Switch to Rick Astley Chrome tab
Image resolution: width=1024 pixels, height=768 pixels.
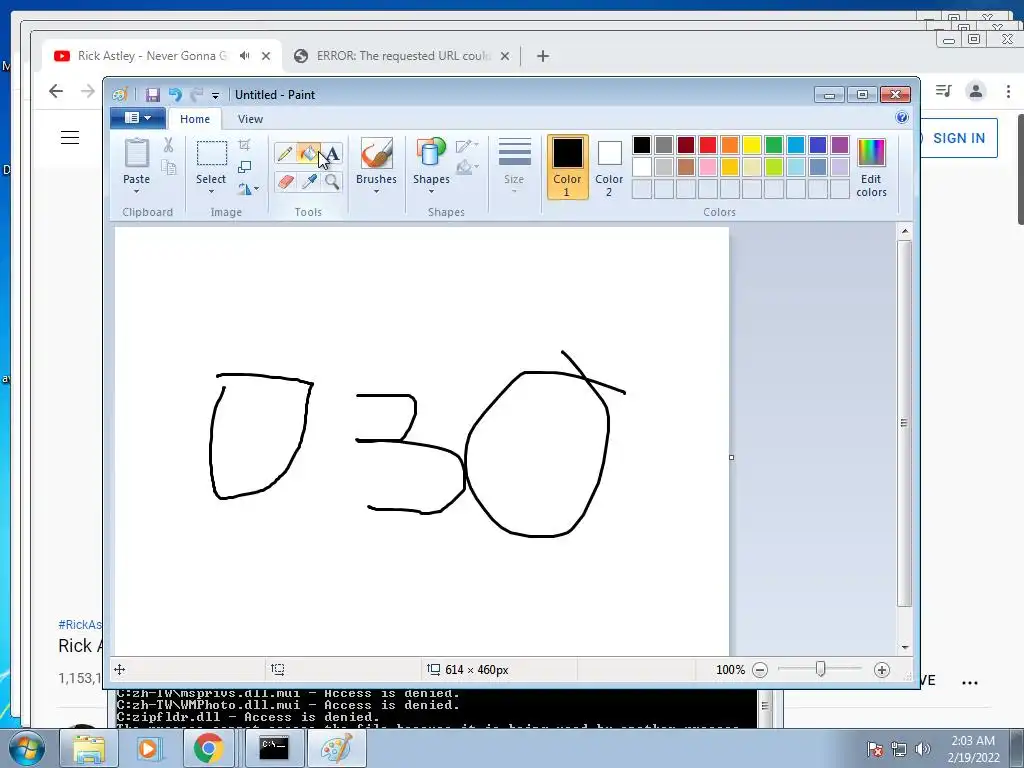click(152, 56)
